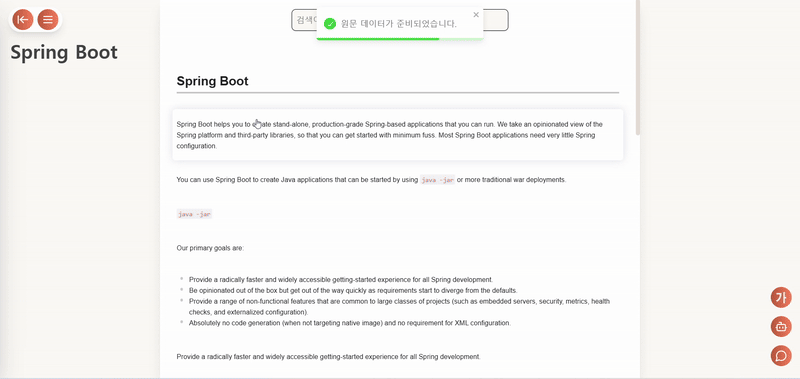800x379 pixels.
Task: Dismiss the toast notification with the X
Action: click(x=476, y=15)
